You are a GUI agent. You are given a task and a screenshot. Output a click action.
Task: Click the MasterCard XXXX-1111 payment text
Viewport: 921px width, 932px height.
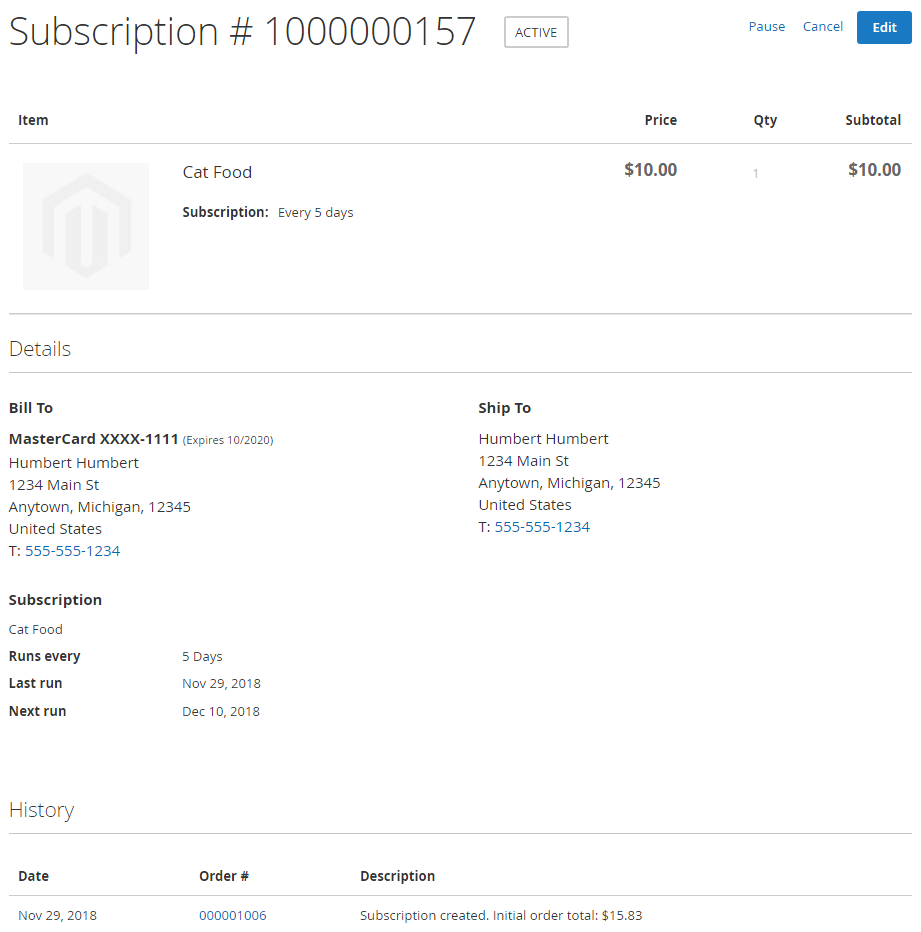pos(94,439)
